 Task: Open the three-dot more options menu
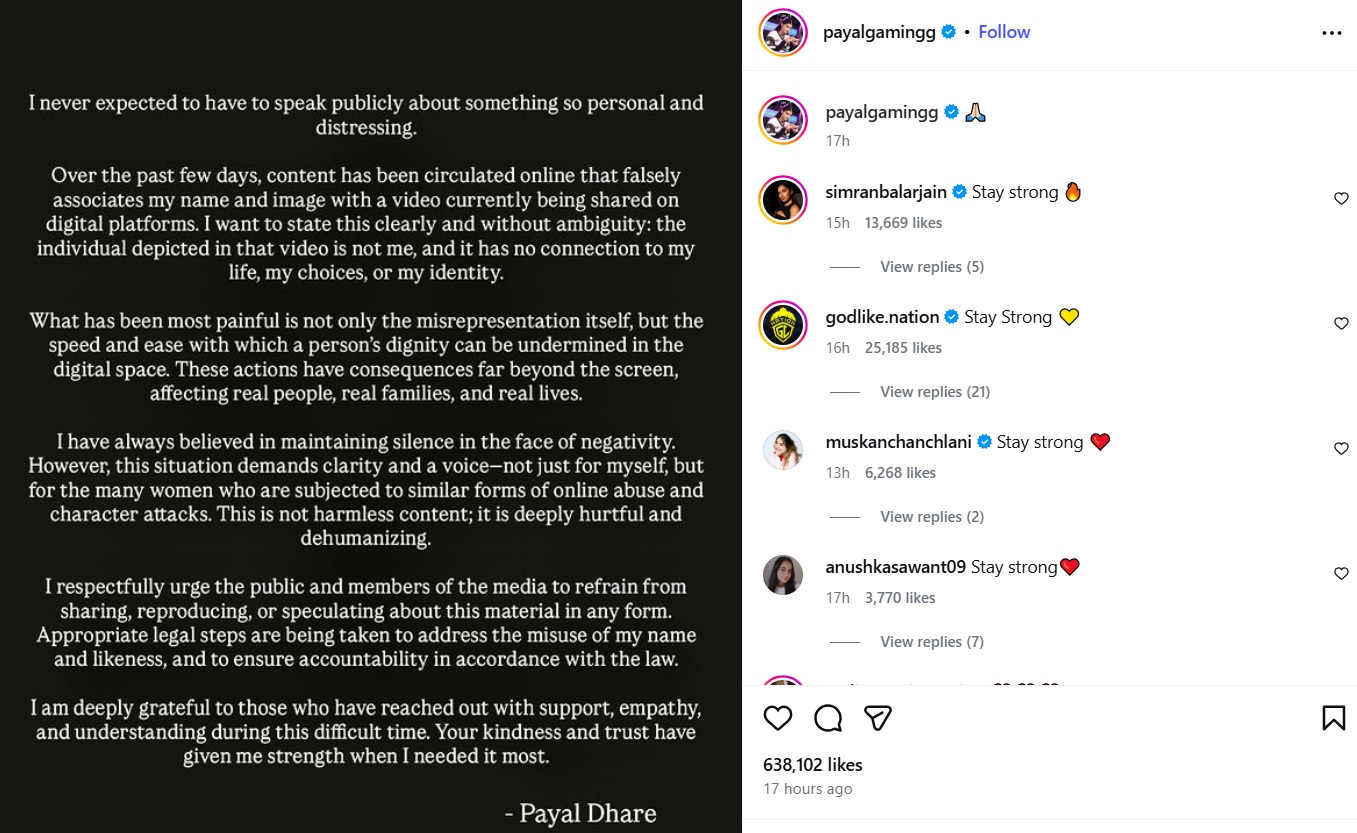tap(1331, 33)
